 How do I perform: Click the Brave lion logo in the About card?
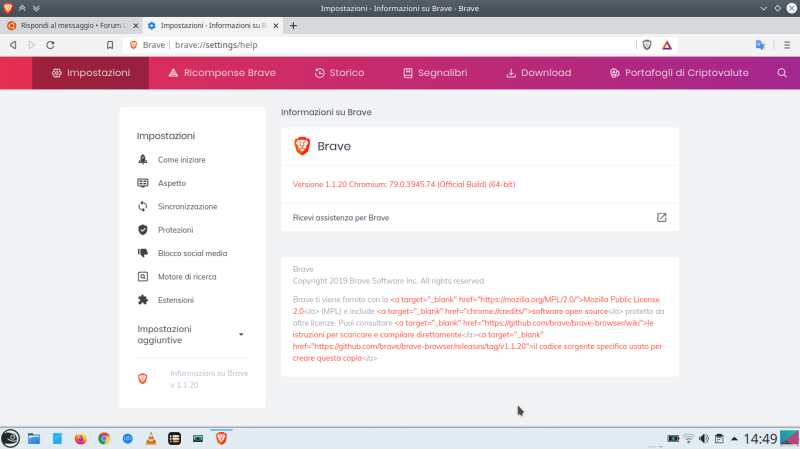(x=302, y=146)
